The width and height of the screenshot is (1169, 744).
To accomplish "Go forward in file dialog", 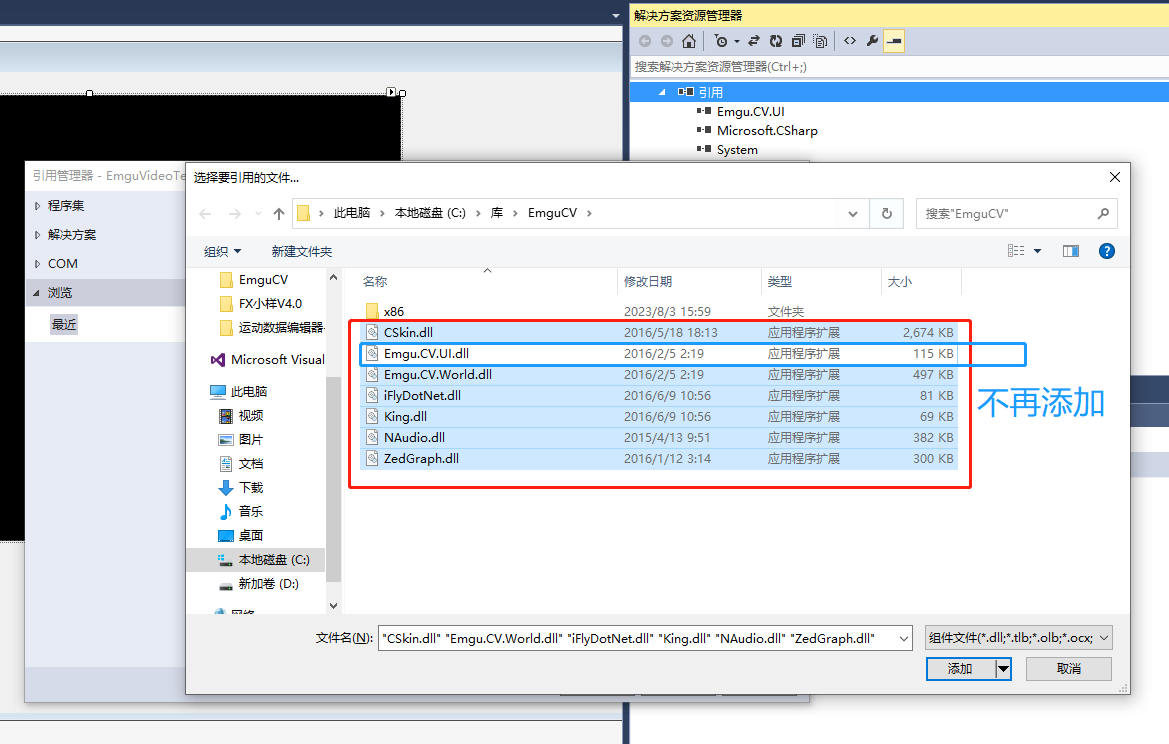I will coord(234,214).
